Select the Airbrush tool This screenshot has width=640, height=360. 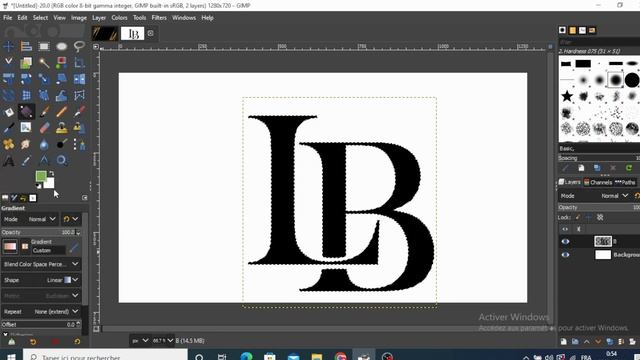(x=79, y=111)
